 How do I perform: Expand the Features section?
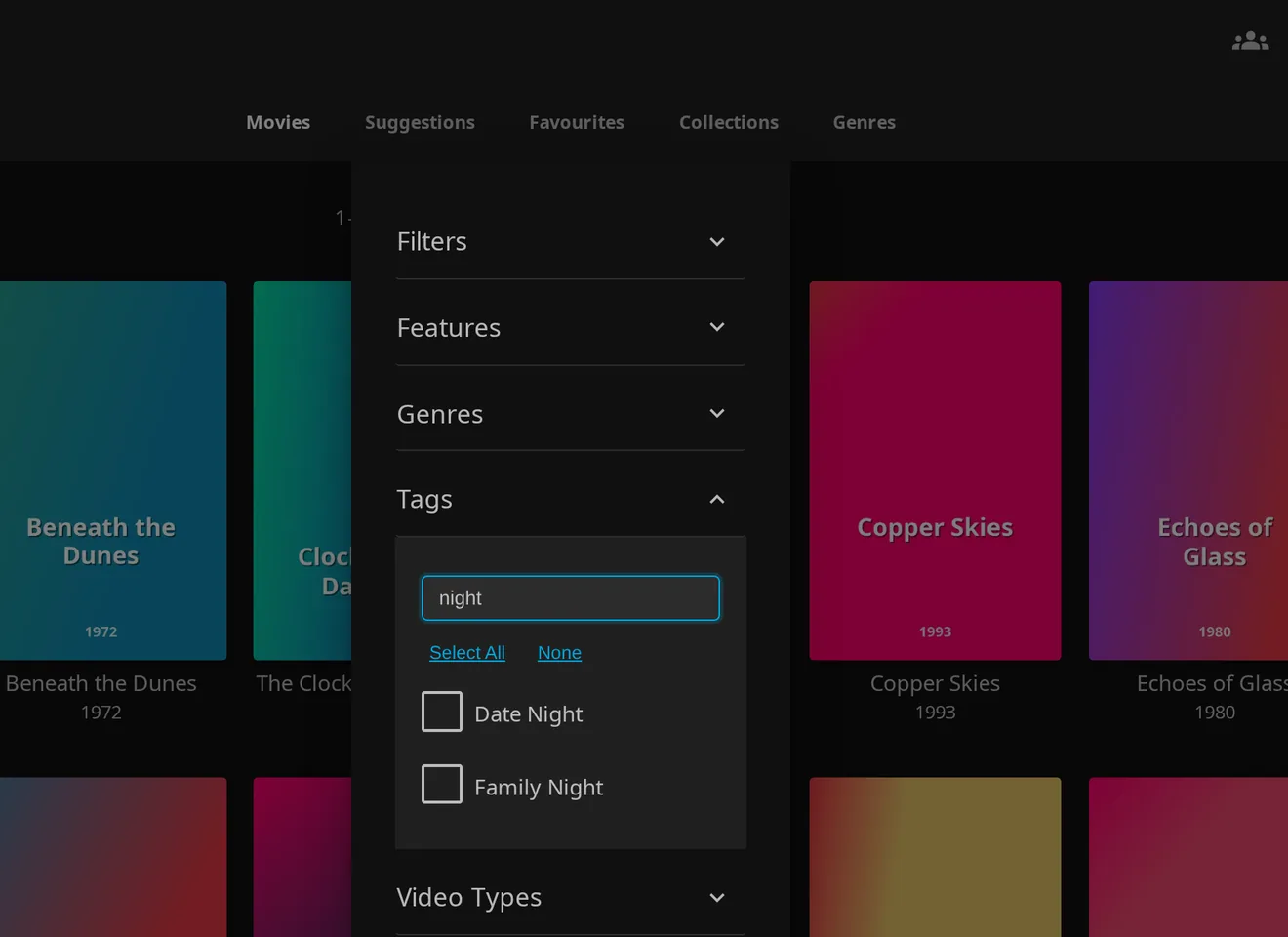pos(571,327)
